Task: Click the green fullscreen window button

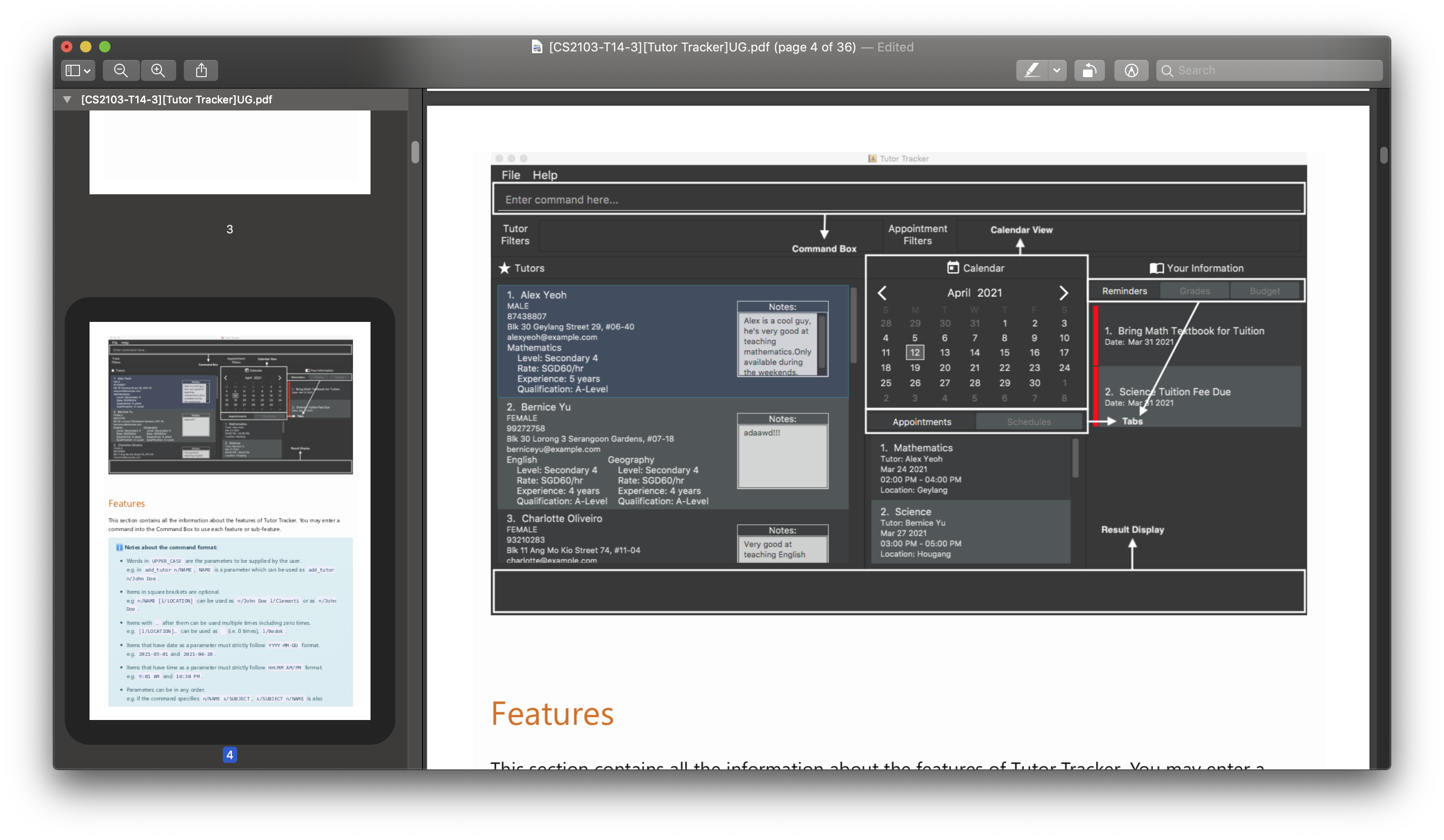Action: click(x=105, y=46)
